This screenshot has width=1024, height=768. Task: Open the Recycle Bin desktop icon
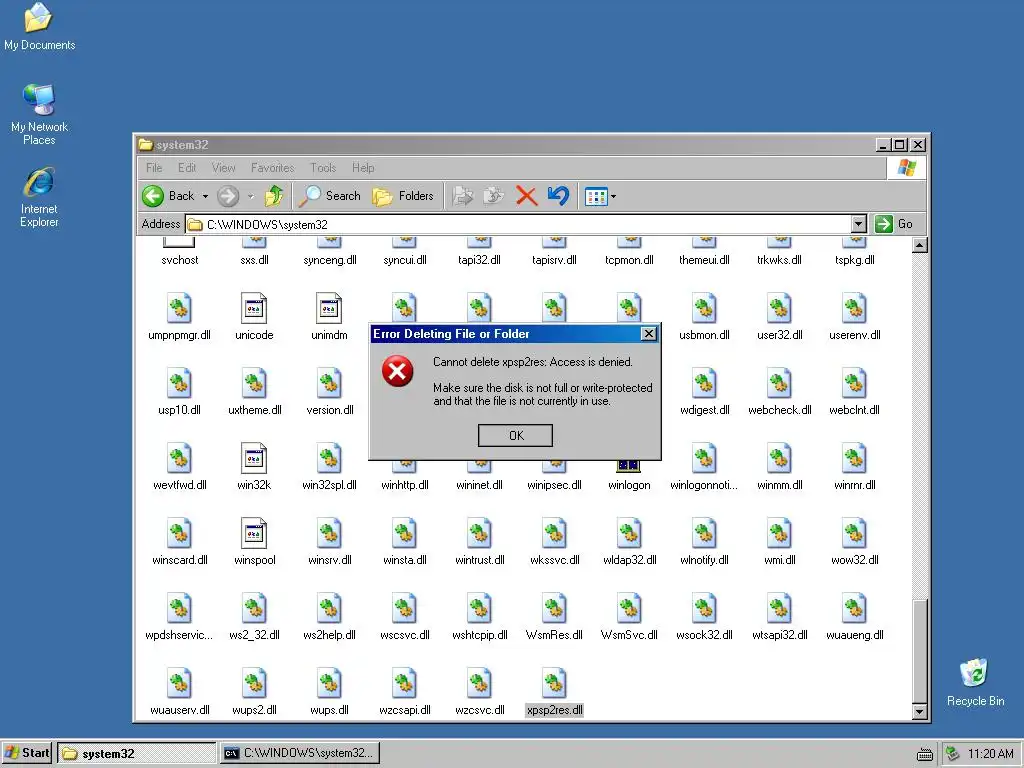(975, 682)
